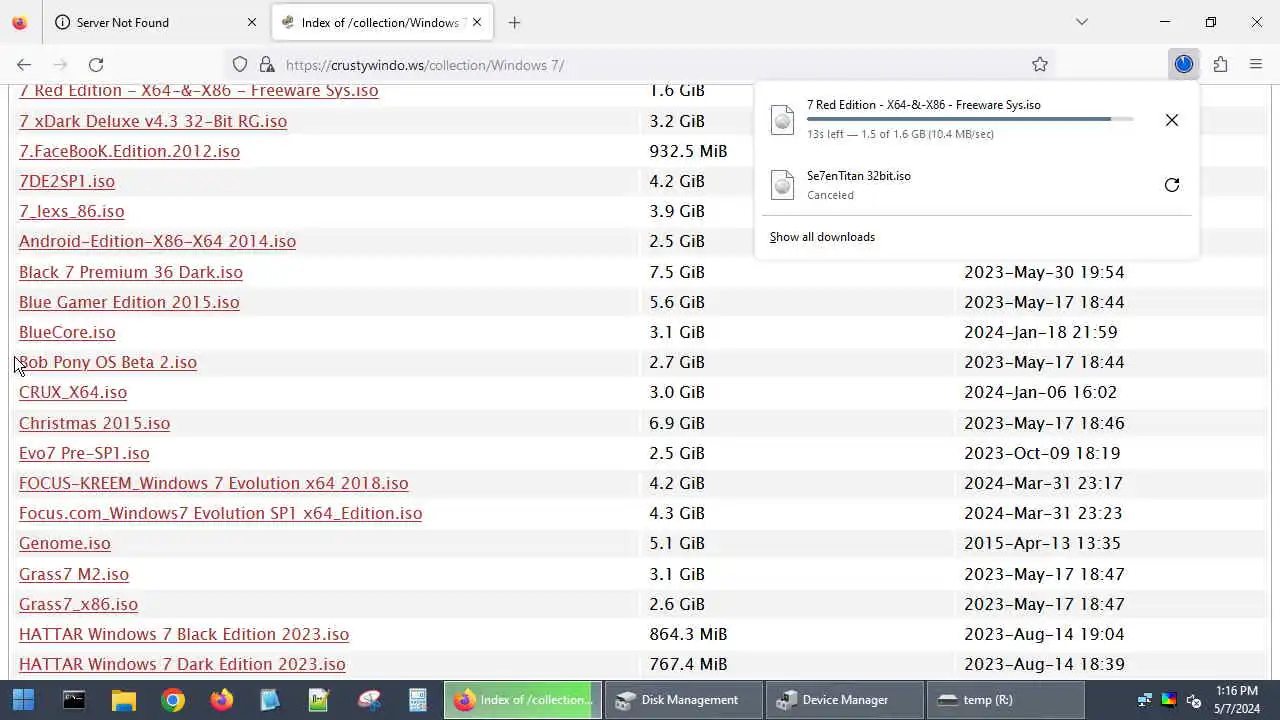
Task: Click HATTAR Windows 7 Dark Edition 2023.iso
Action: coord(182,664)
